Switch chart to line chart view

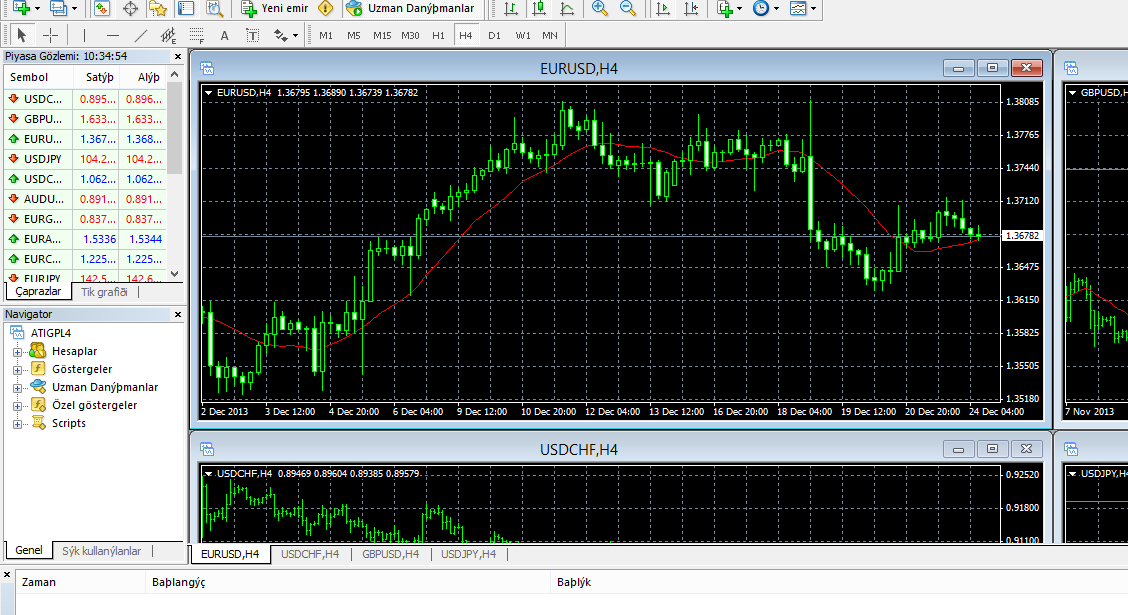pos(567,9)
